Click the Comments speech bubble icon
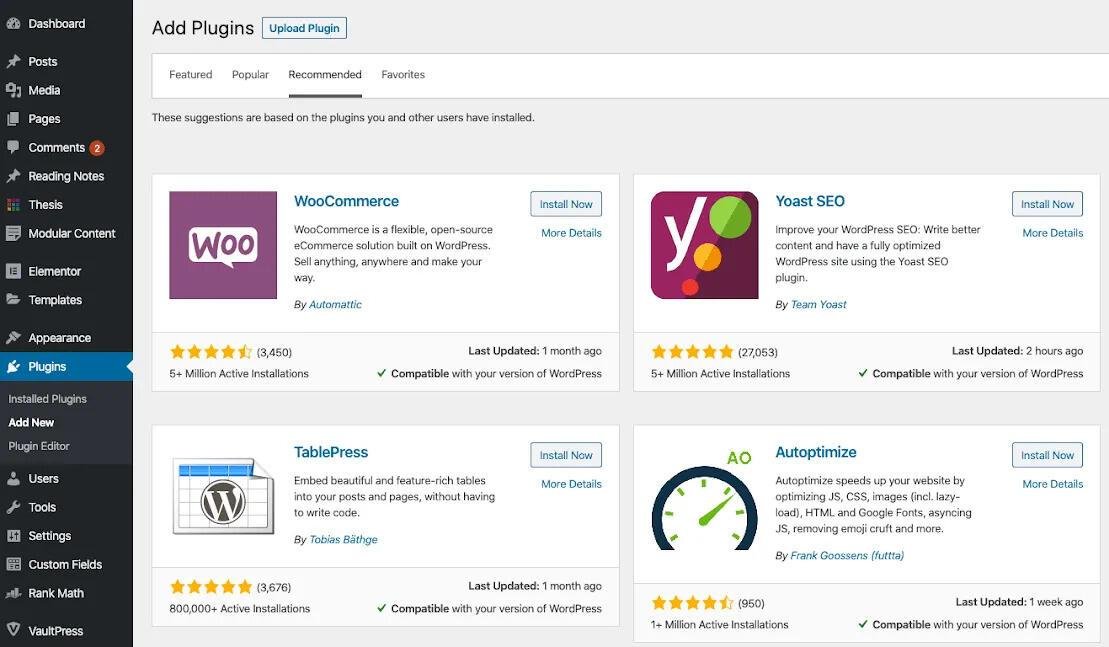The image size is (1109, 647). (13, 146)
